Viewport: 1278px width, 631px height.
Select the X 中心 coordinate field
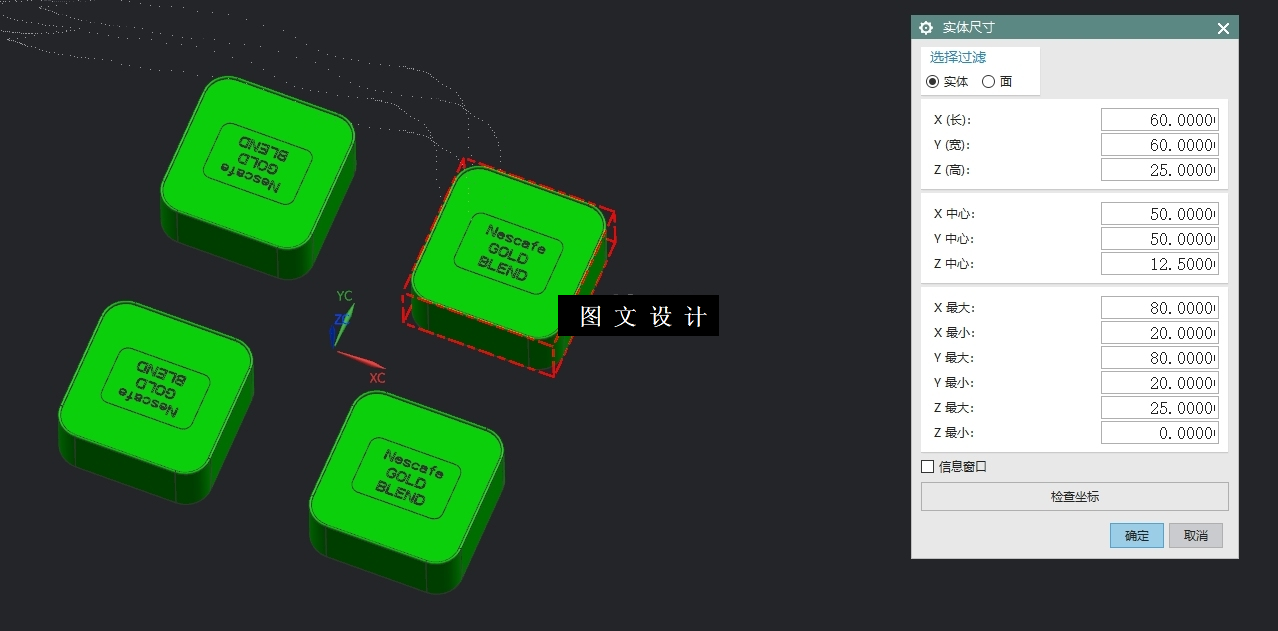[x=1158, y=212]
